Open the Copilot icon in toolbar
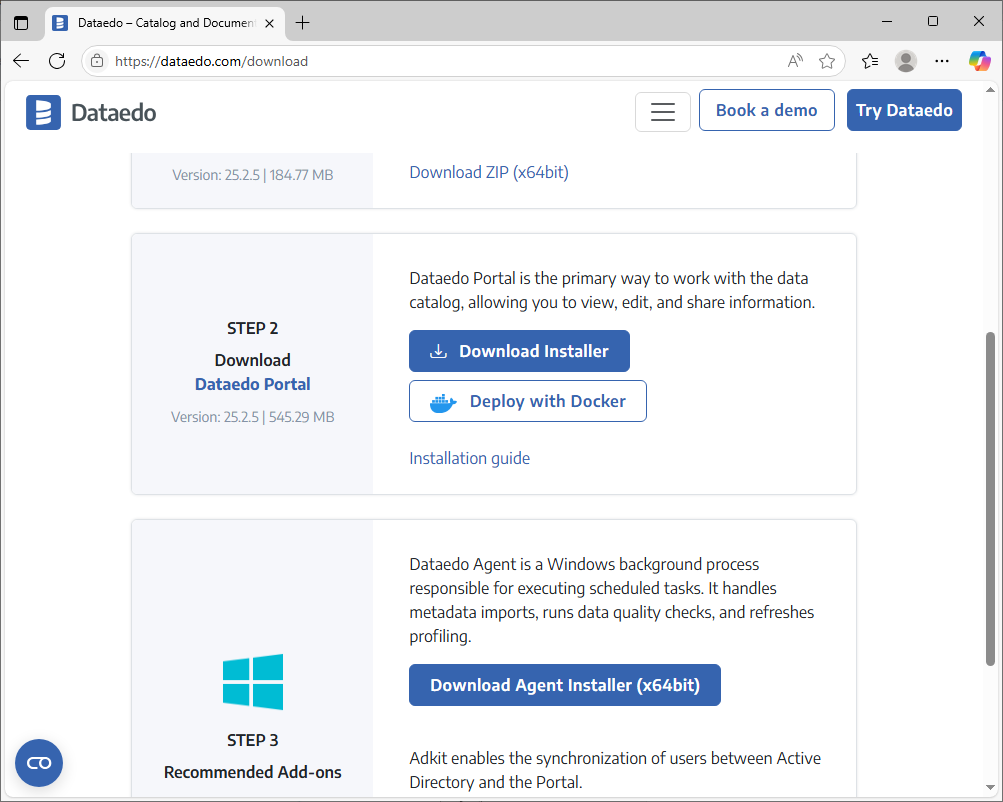The image size is (1003, 802). 979,61
